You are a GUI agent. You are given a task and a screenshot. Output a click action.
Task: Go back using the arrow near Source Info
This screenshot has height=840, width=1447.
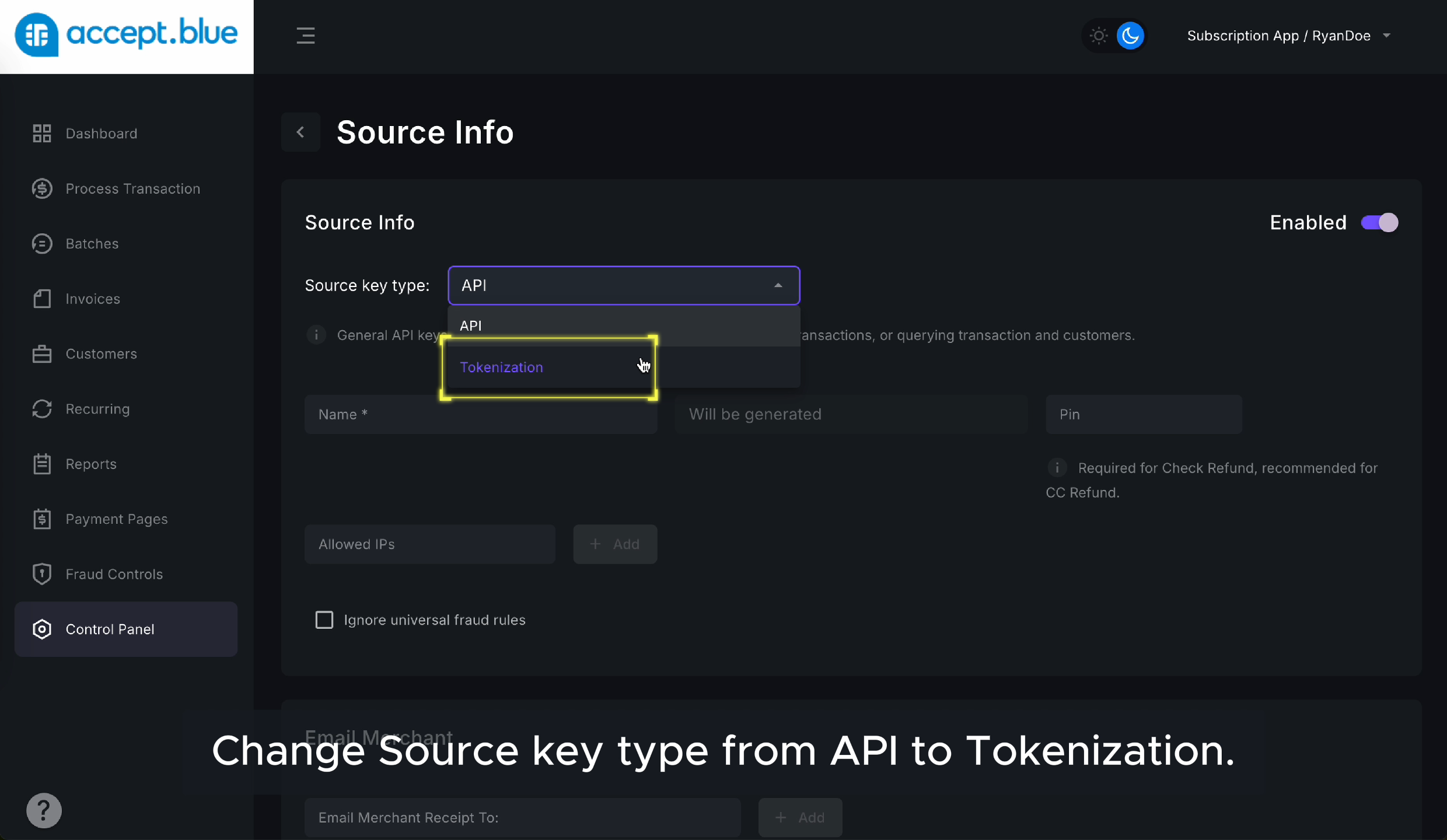[301, 132]
